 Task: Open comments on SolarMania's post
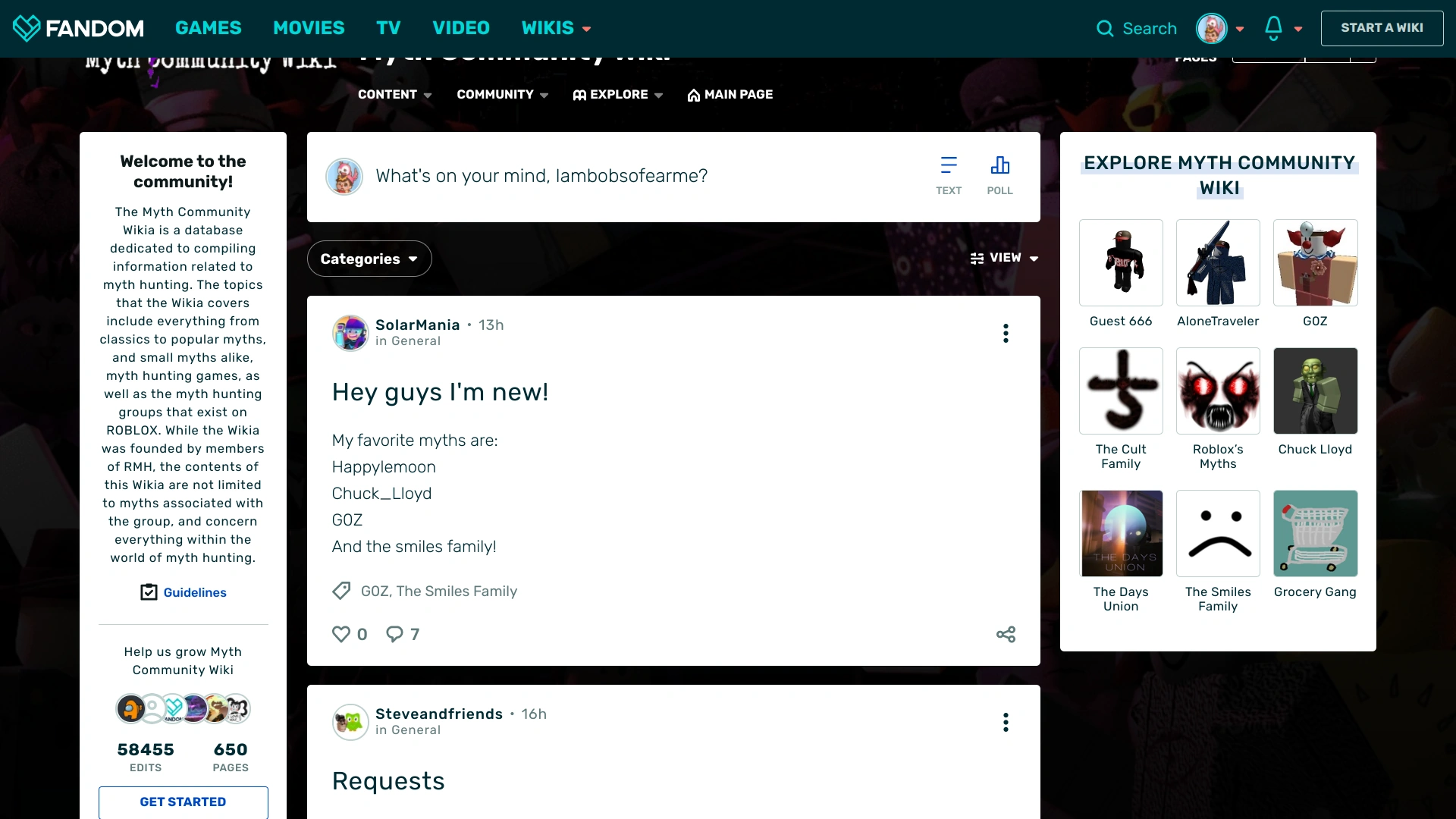click(x=394, y=634)
